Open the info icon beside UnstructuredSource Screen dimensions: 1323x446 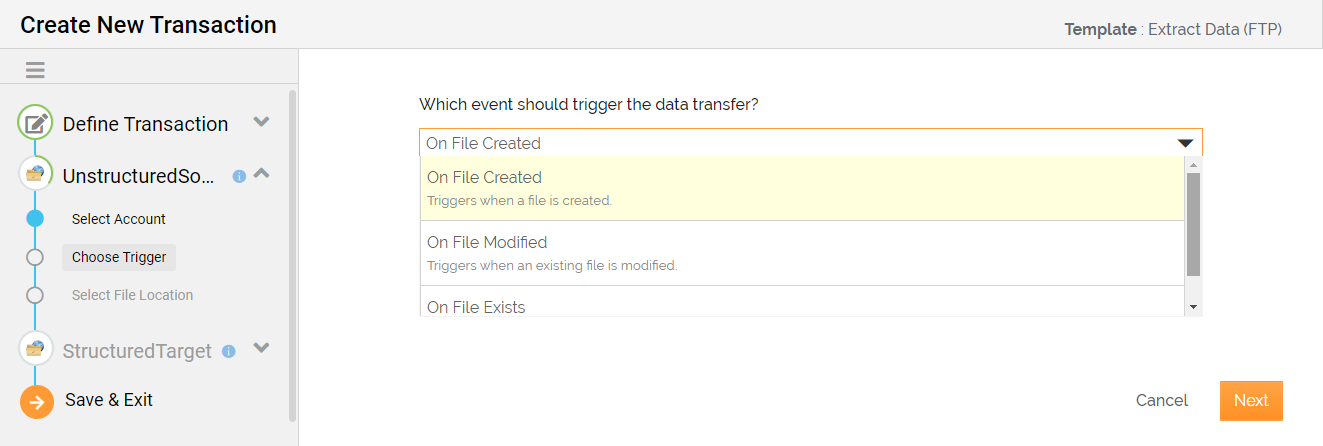pyautogui.click(x=239, y=176)
